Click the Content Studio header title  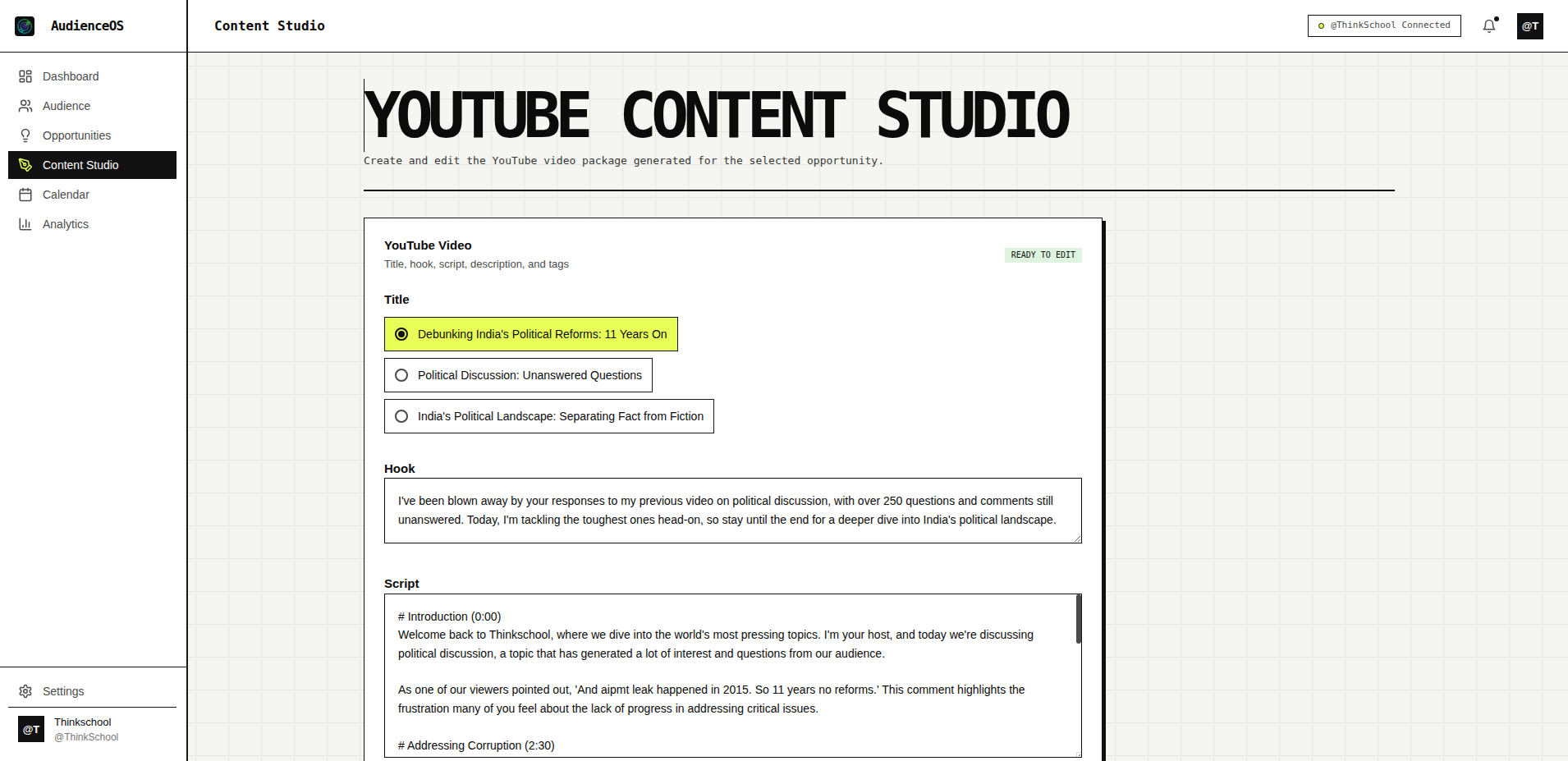tap(269, 26)
